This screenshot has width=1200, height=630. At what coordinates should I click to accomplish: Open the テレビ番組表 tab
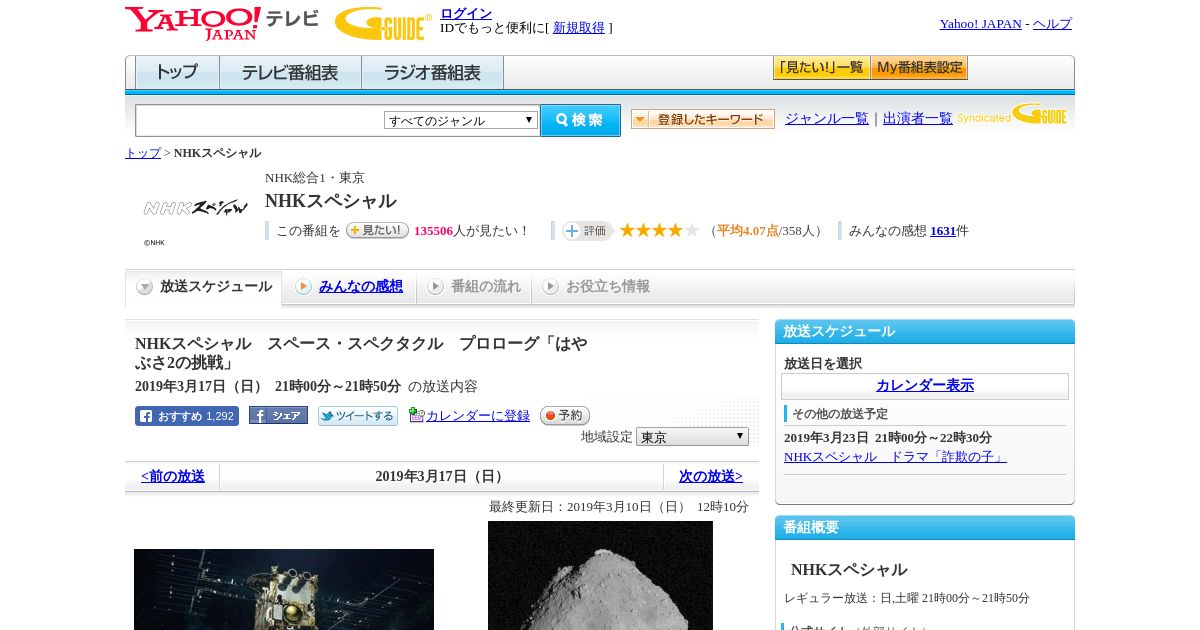(290, 73)
